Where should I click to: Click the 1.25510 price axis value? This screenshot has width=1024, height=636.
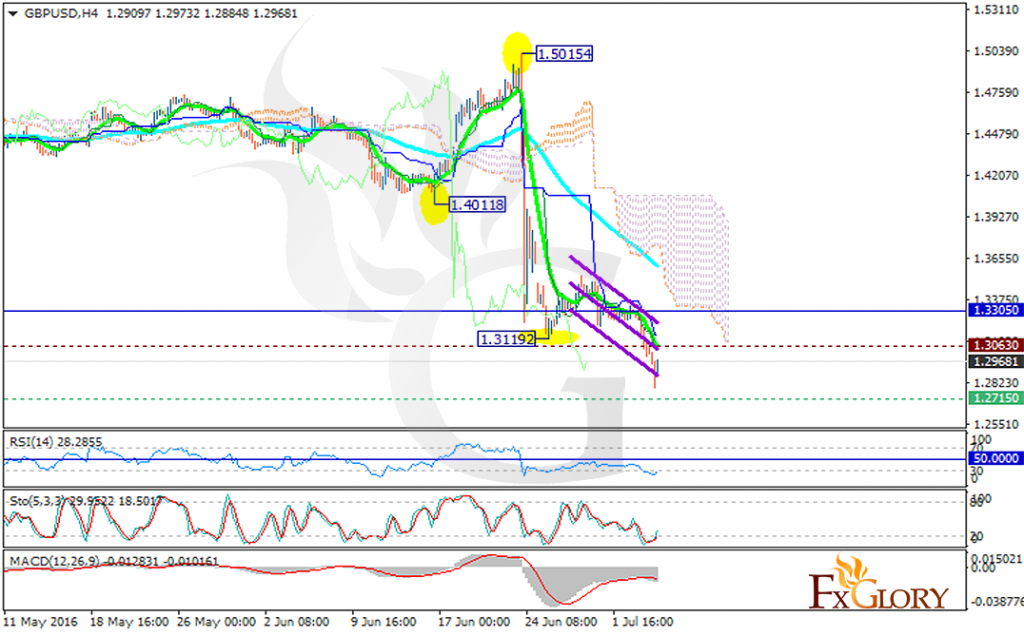[x=996, y=424]
